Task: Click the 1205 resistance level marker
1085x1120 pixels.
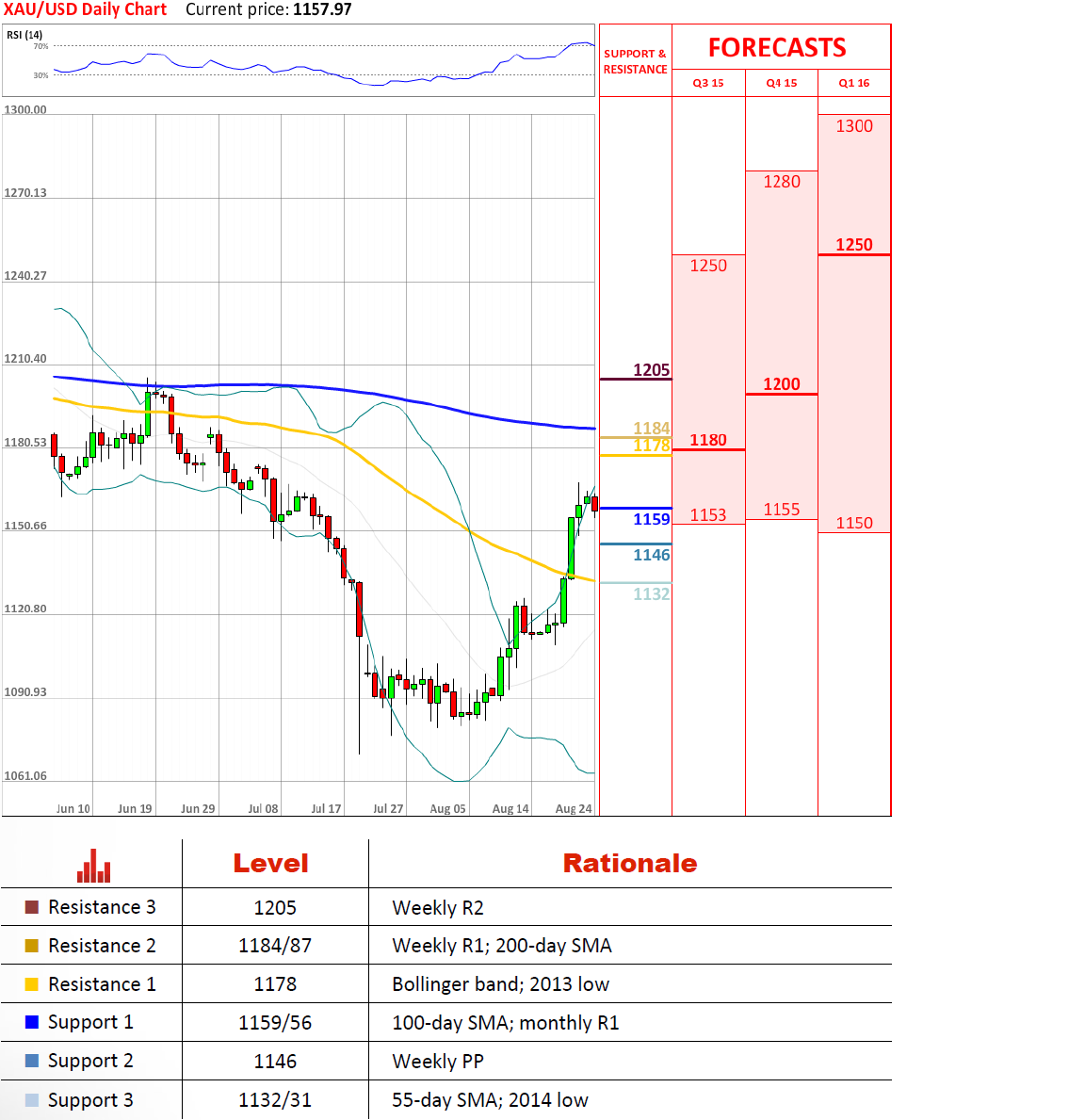Action: 652,370
